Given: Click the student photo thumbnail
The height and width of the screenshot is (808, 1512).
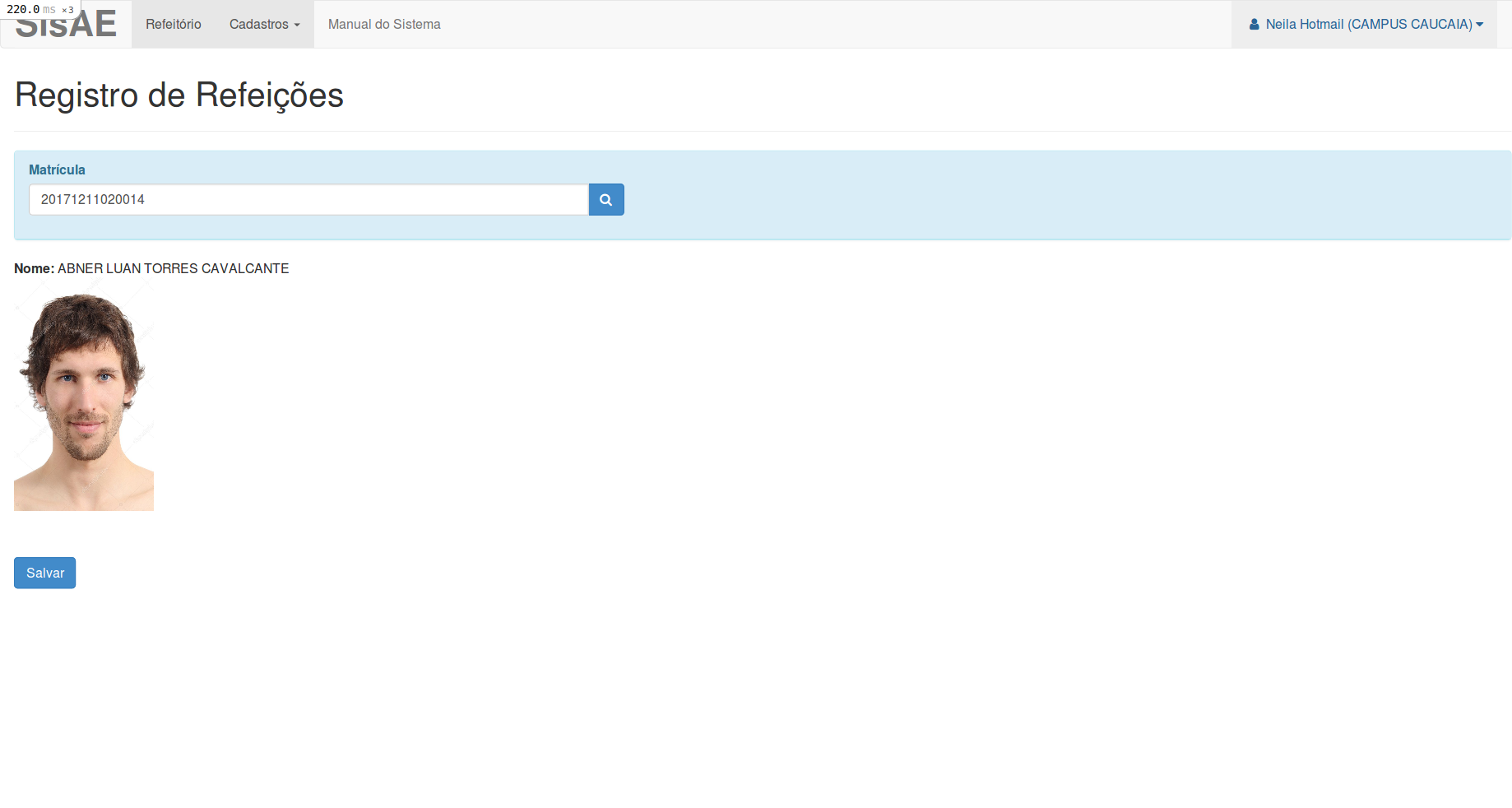Looking at the screenshot, I should pos(84,395).
